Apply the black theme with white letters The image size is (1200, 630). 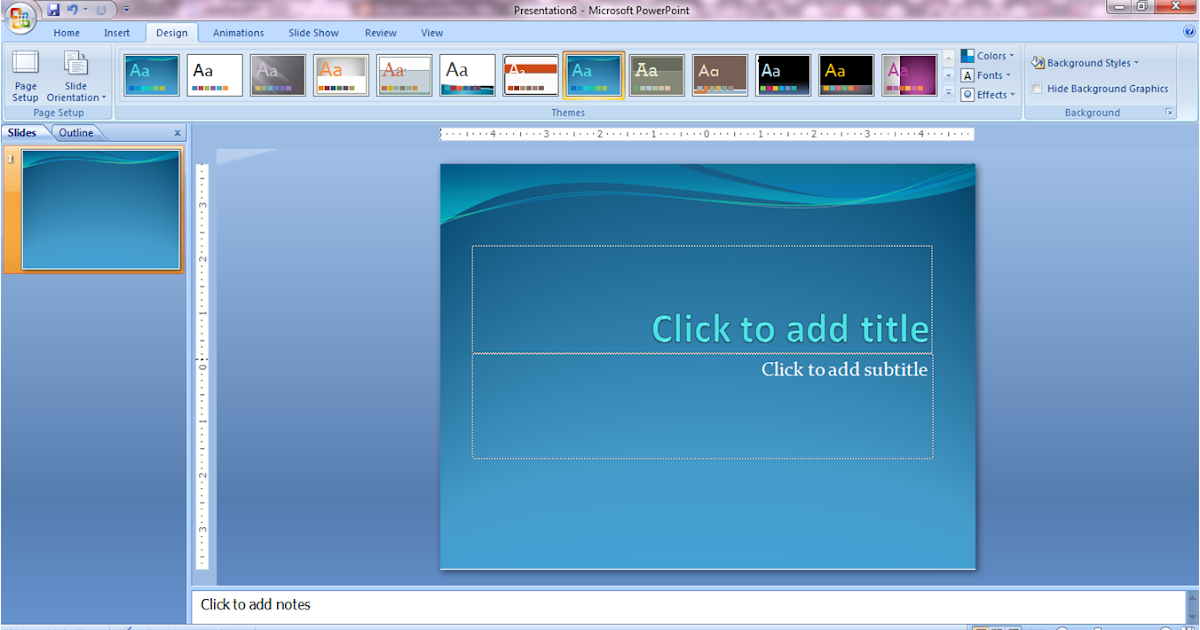[783, 75]
